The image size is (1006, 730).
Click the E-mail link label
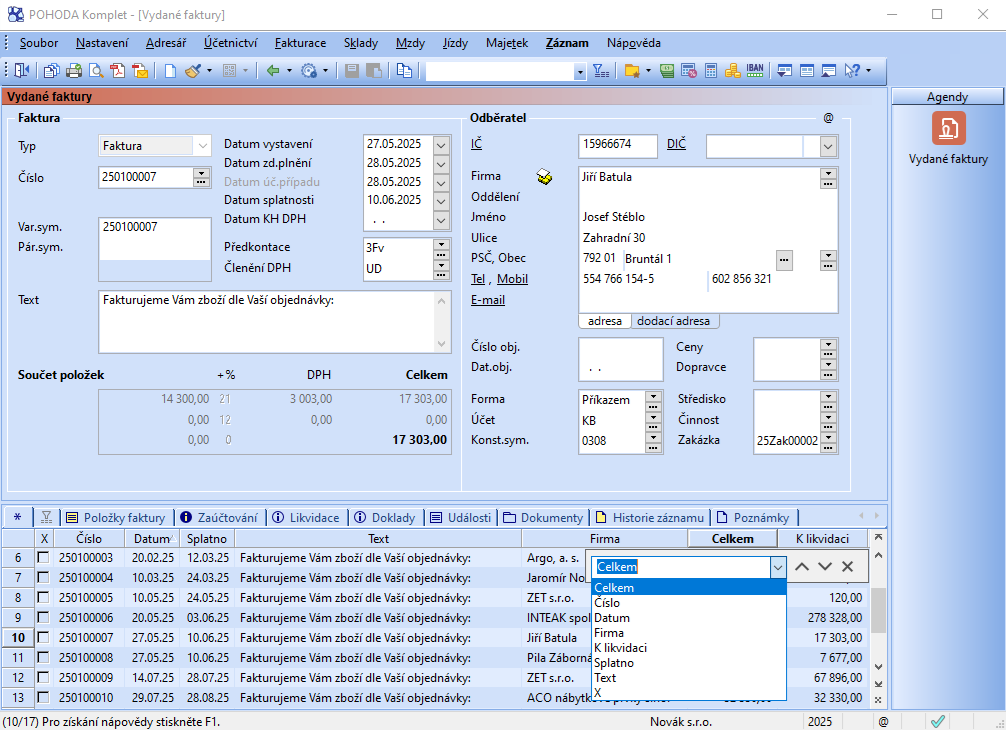point(488,300)
